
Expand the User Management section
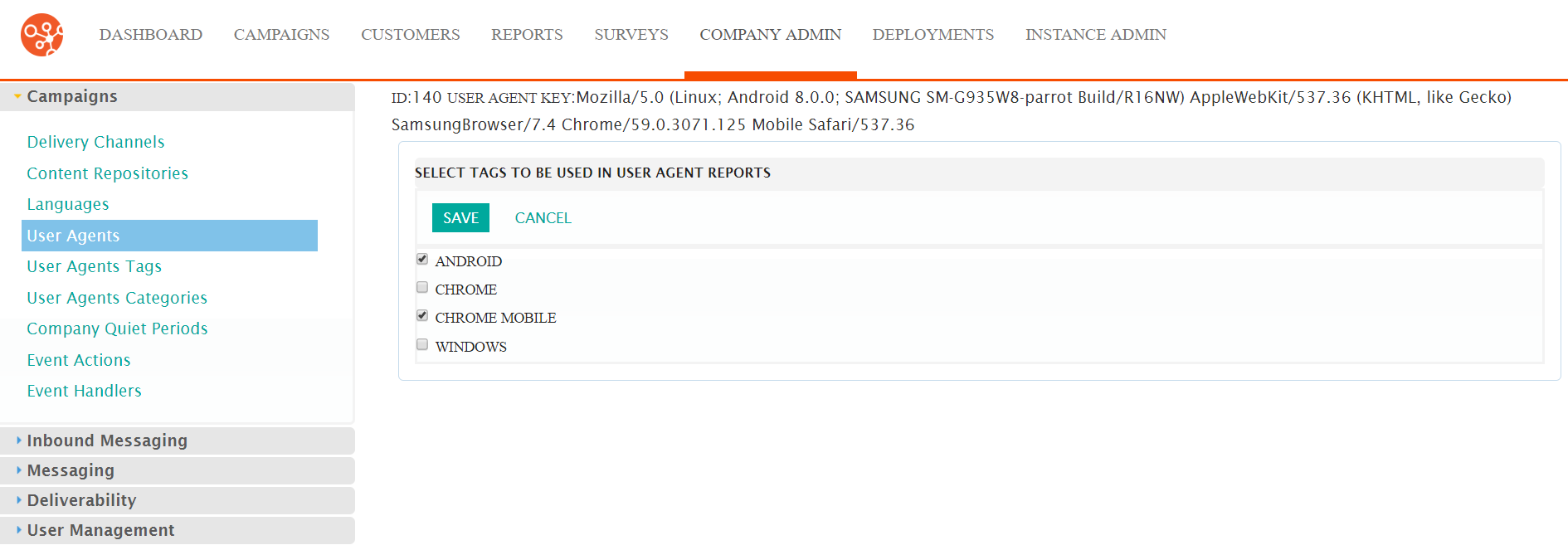click(x=178, y=531)
